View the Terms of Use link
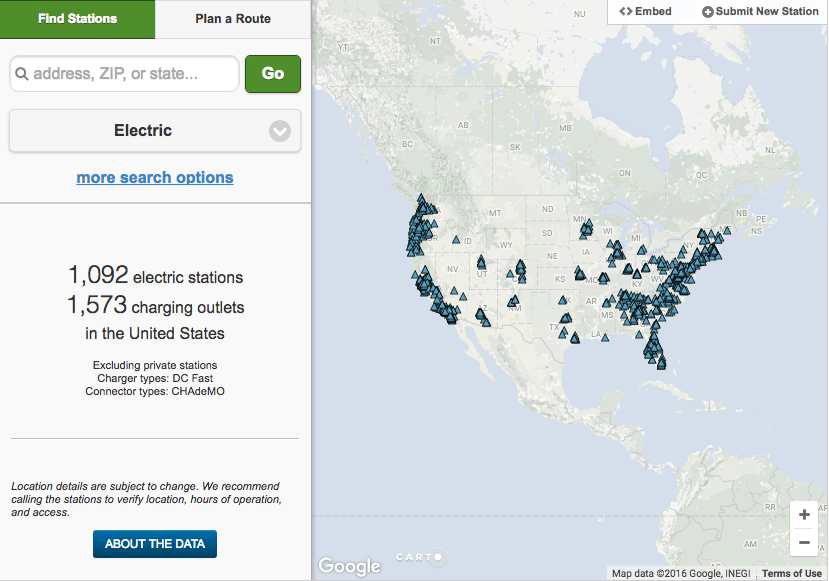This screenshot has height=581, width=829. 790,573
